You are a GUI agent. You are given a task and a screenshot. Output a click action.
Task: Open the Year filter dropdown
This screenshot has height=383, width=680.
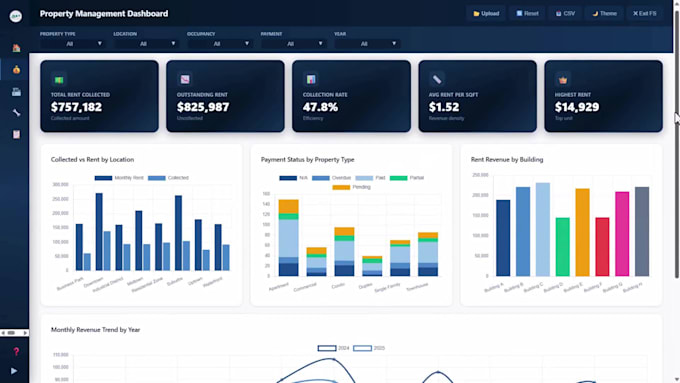coord(367,44)
